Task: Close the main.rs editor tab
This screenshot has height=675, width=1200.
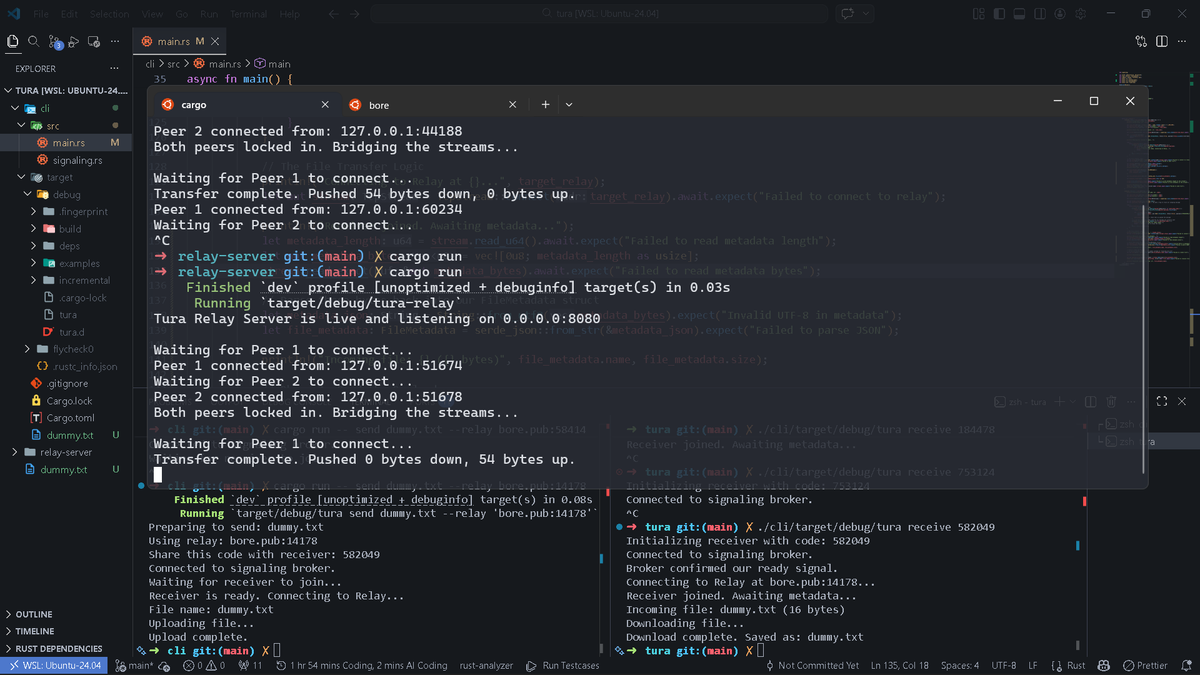Action: pos(216,41)
